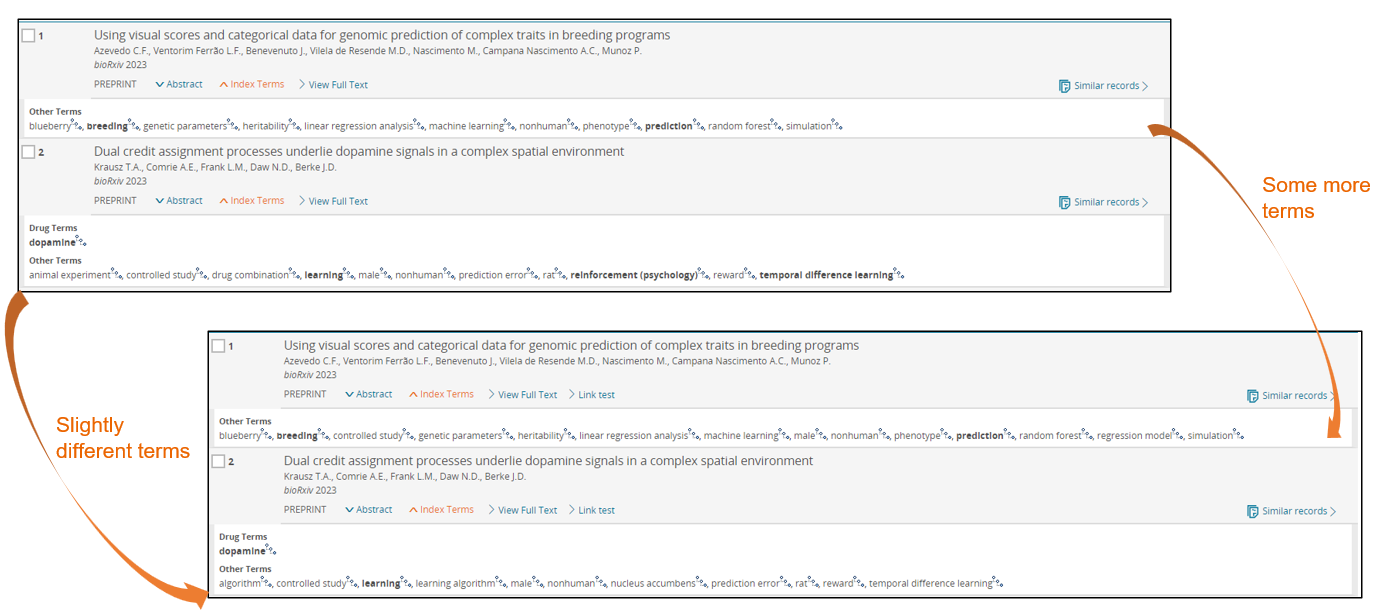Click the 'dopamine' drug term in lower list
This screenshot has height=616, width=1392.
coord(242,551)
